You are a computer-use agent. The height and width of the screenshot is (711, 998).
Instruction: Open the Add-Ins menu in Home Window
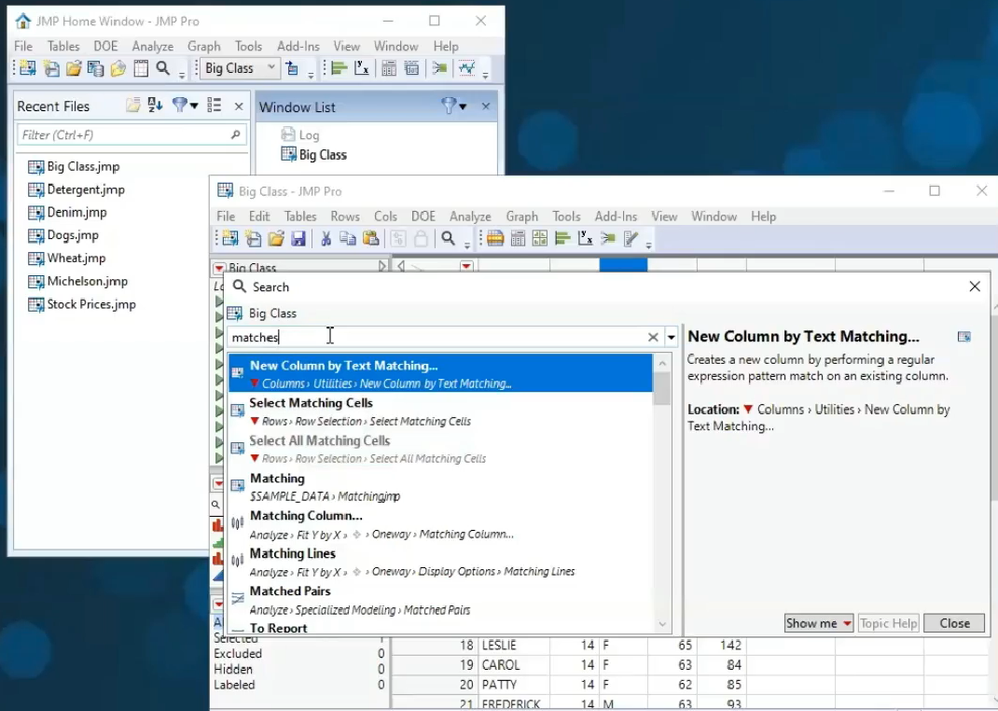297,46
